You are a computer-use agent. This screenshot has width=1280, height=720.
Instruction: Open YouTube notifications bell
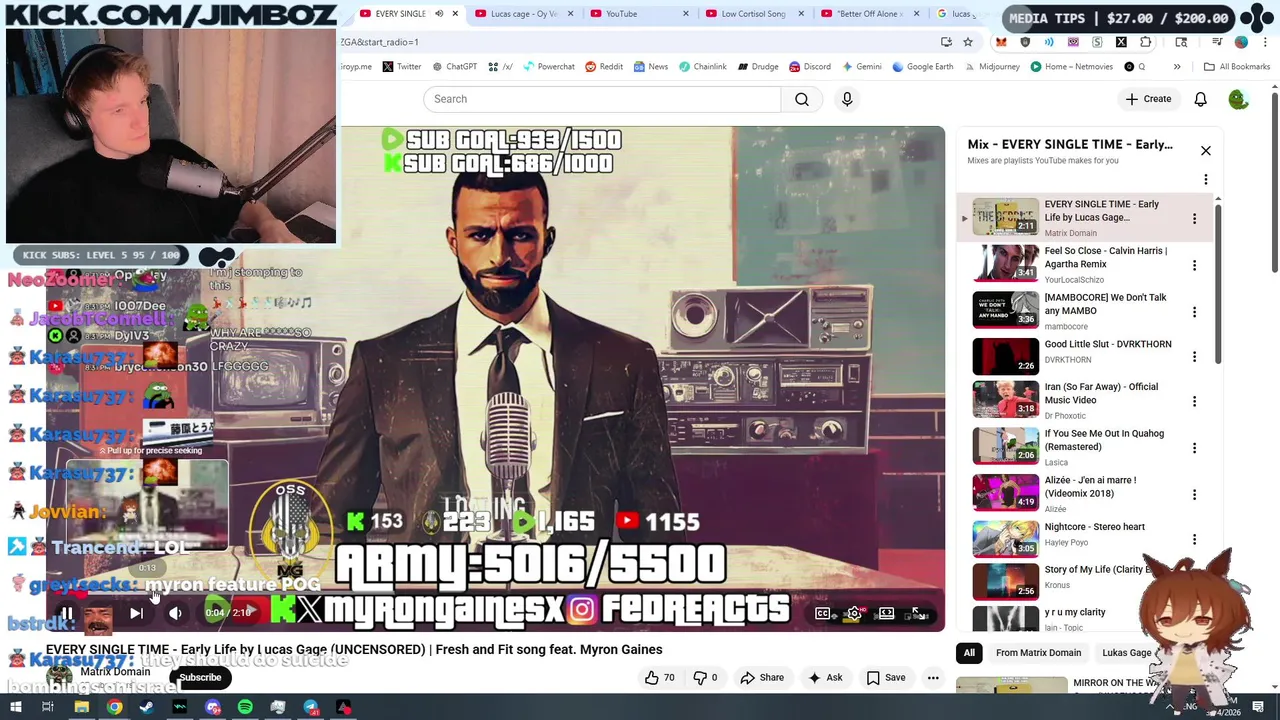point(1200,99)
